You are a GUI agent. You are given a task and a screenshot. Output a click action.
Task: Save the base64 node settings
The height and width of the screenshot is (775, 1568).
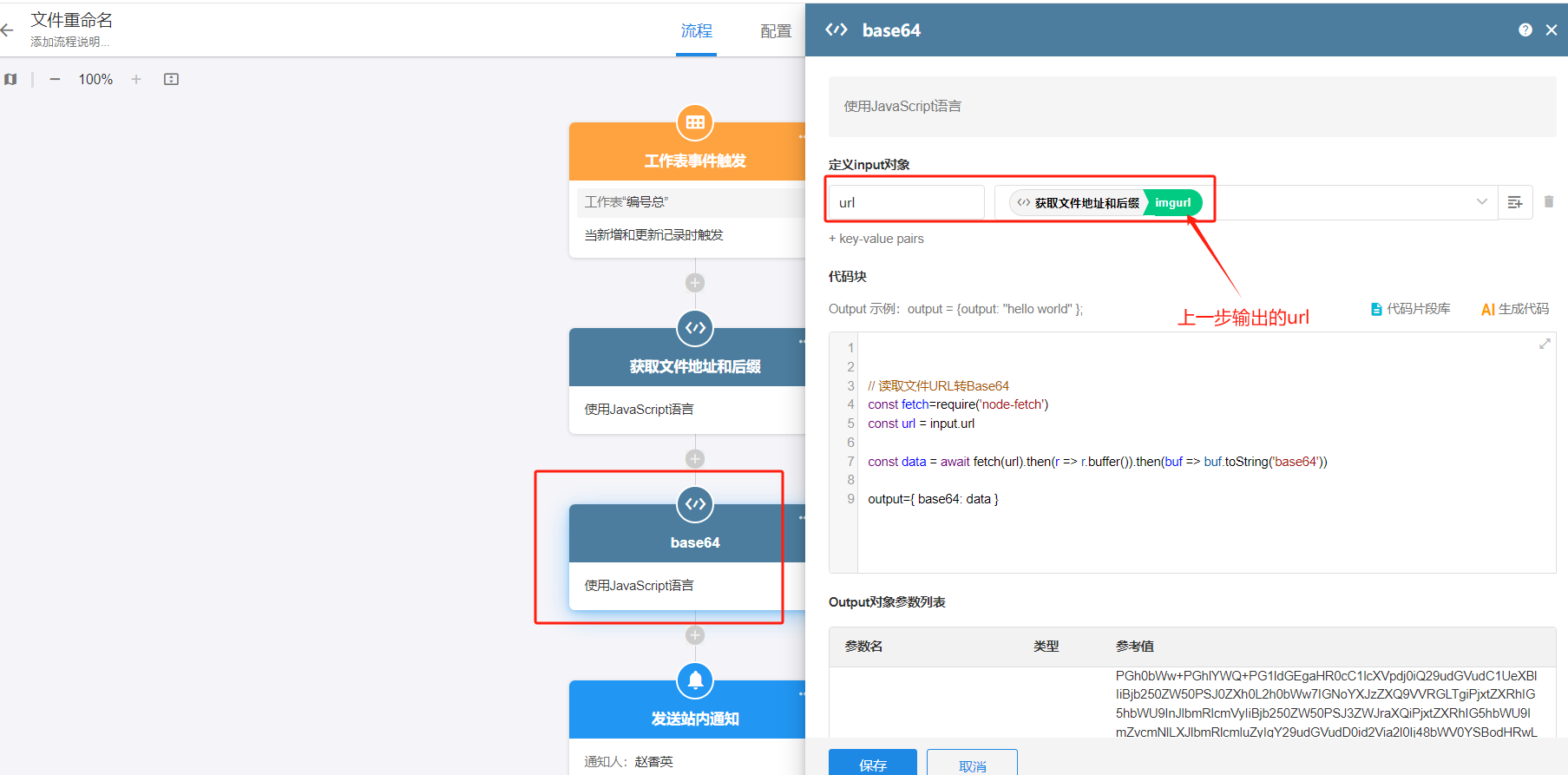pyautogui.click(x=873, y=765)
